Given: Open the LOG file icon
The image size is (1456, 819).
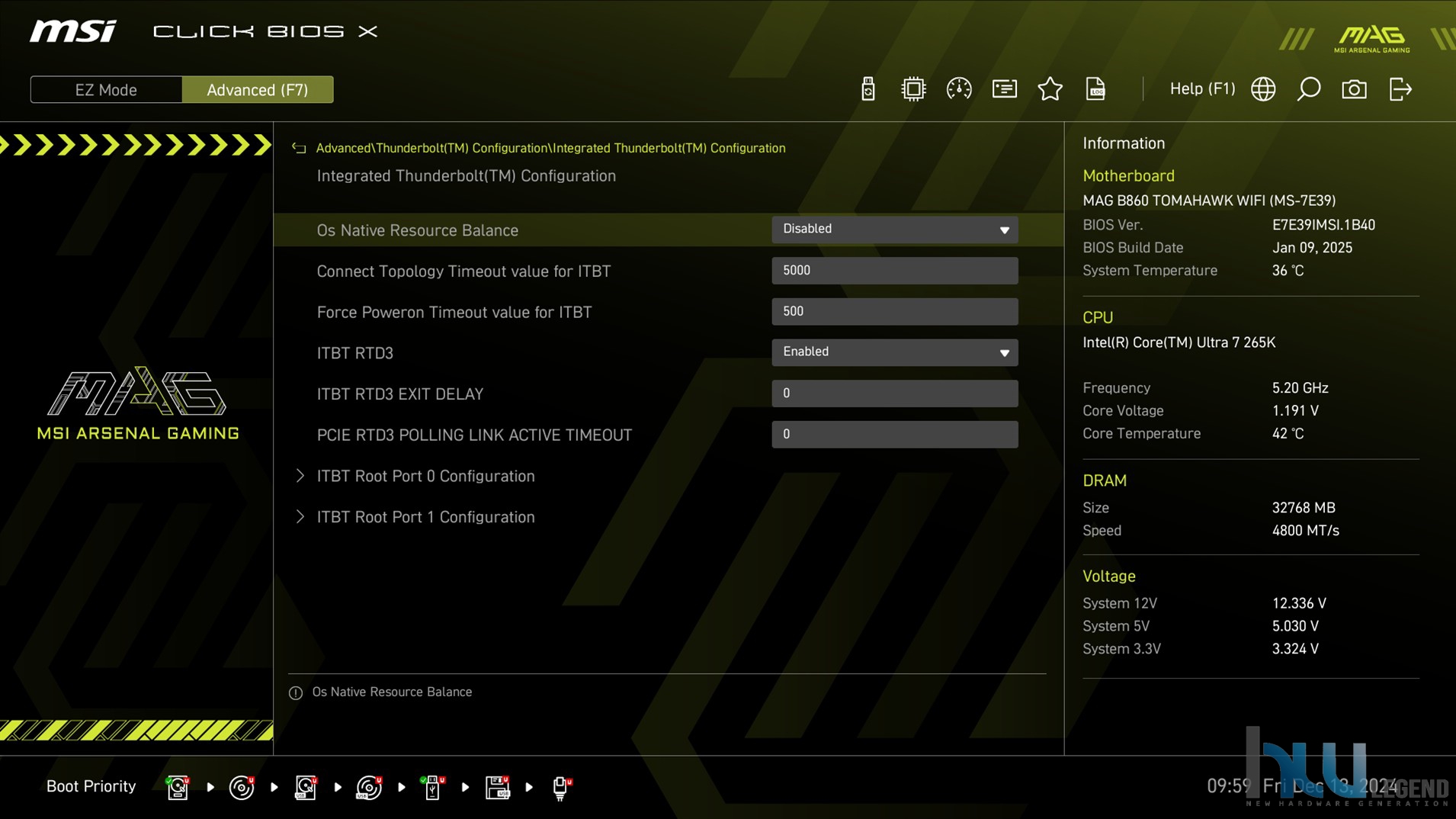Looking at the screenshot, I should [1095, 89].
